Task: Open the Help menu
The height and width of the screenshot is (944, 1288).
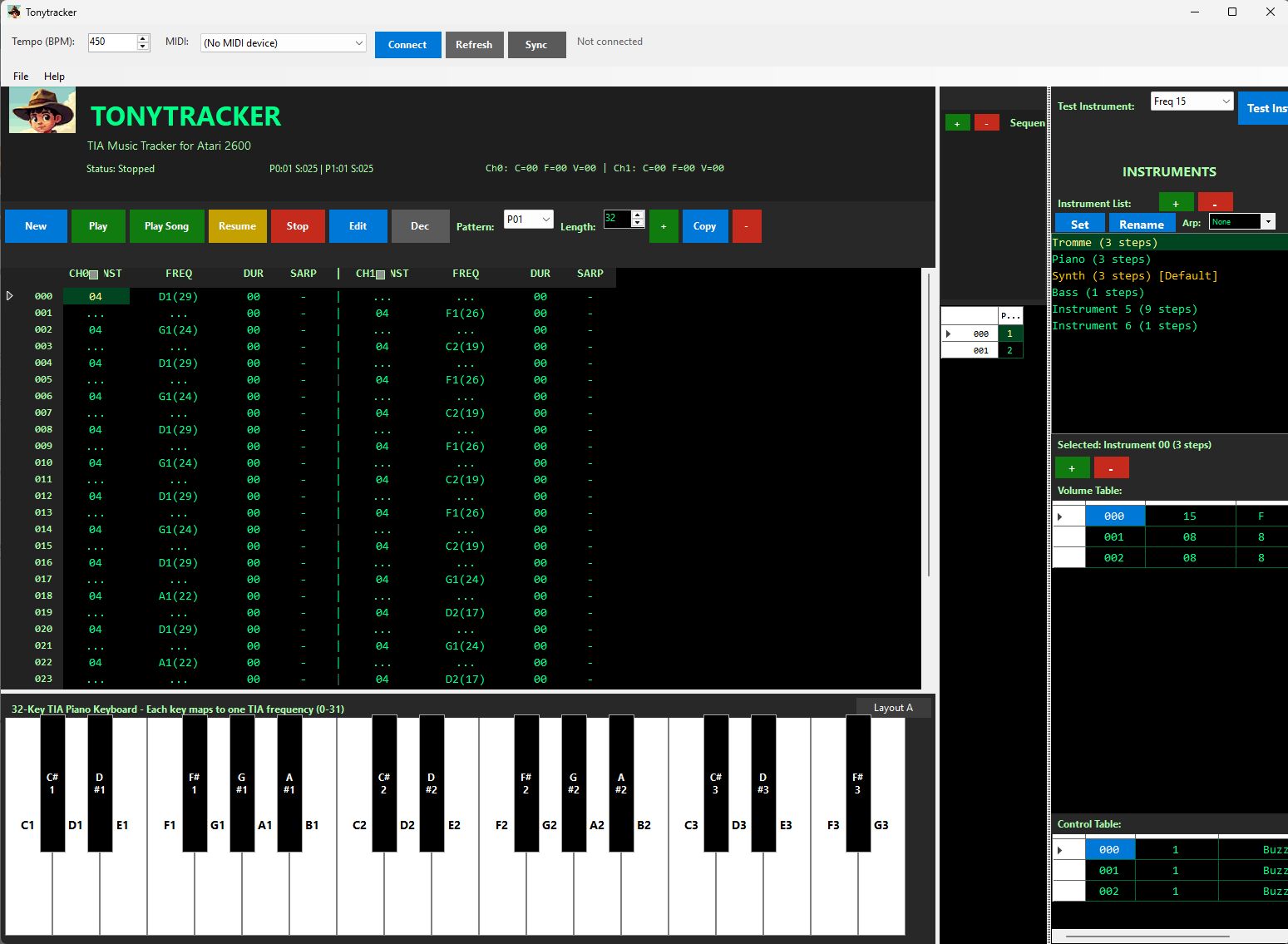Action: pyautogui.click(x=54, y=77)
